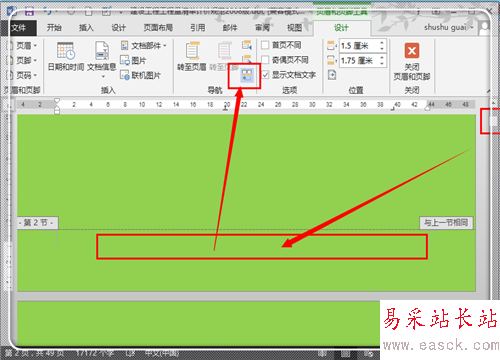The height and width of the screenshot is (360, 500).
Task: Close header and footer with the red X
Action: tap(412, 51)
